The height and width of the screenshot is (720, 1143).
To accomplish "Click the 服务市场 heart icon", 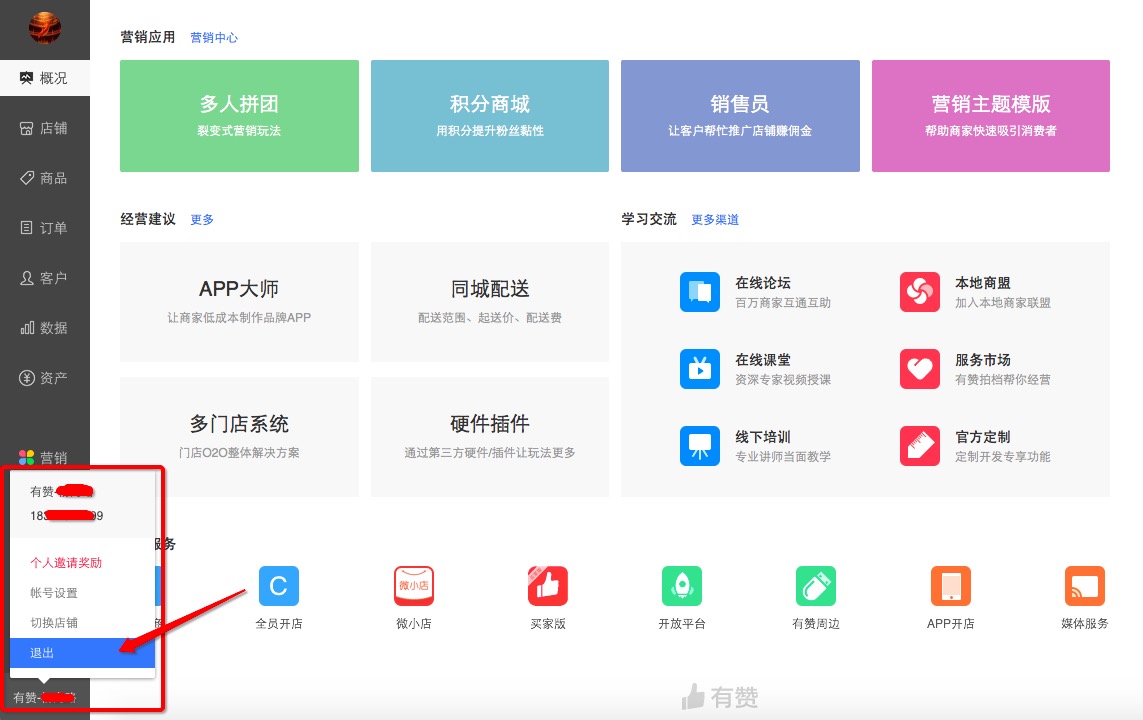I will pyautogui.click(x=920, y=369).
